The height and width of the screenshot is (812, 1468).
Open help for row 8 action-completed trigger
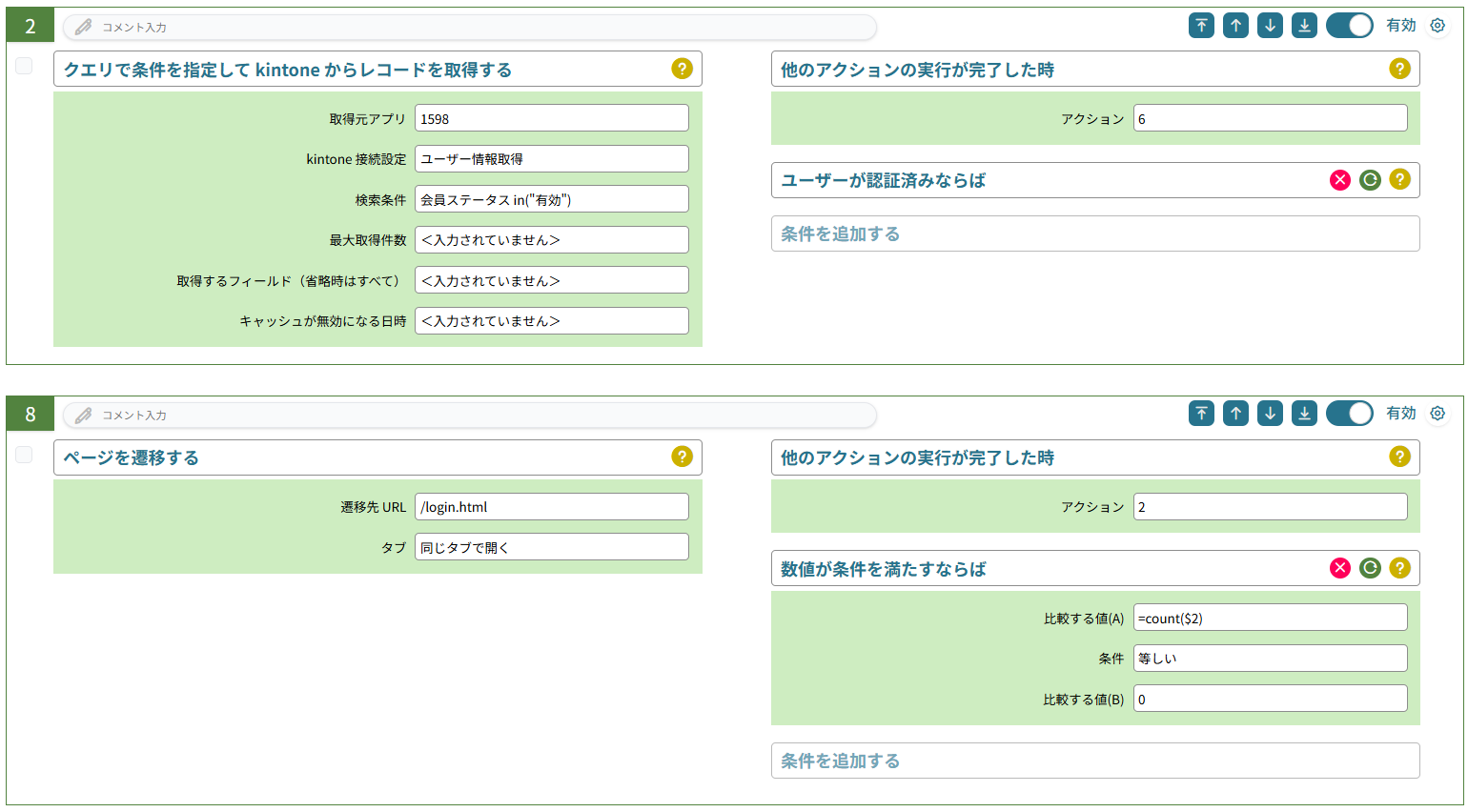pos(1399,457)
